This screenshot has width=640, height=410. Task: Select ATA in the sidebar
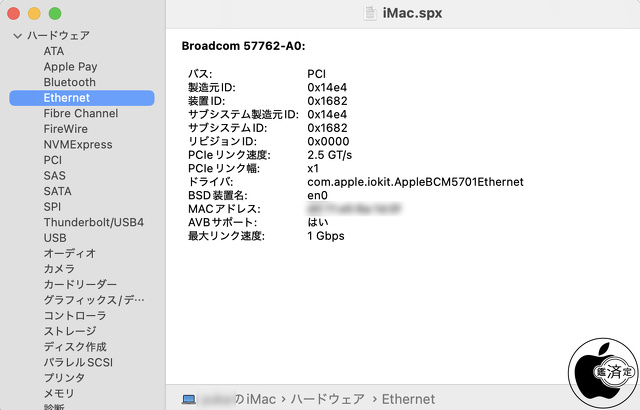coord(54,51)
